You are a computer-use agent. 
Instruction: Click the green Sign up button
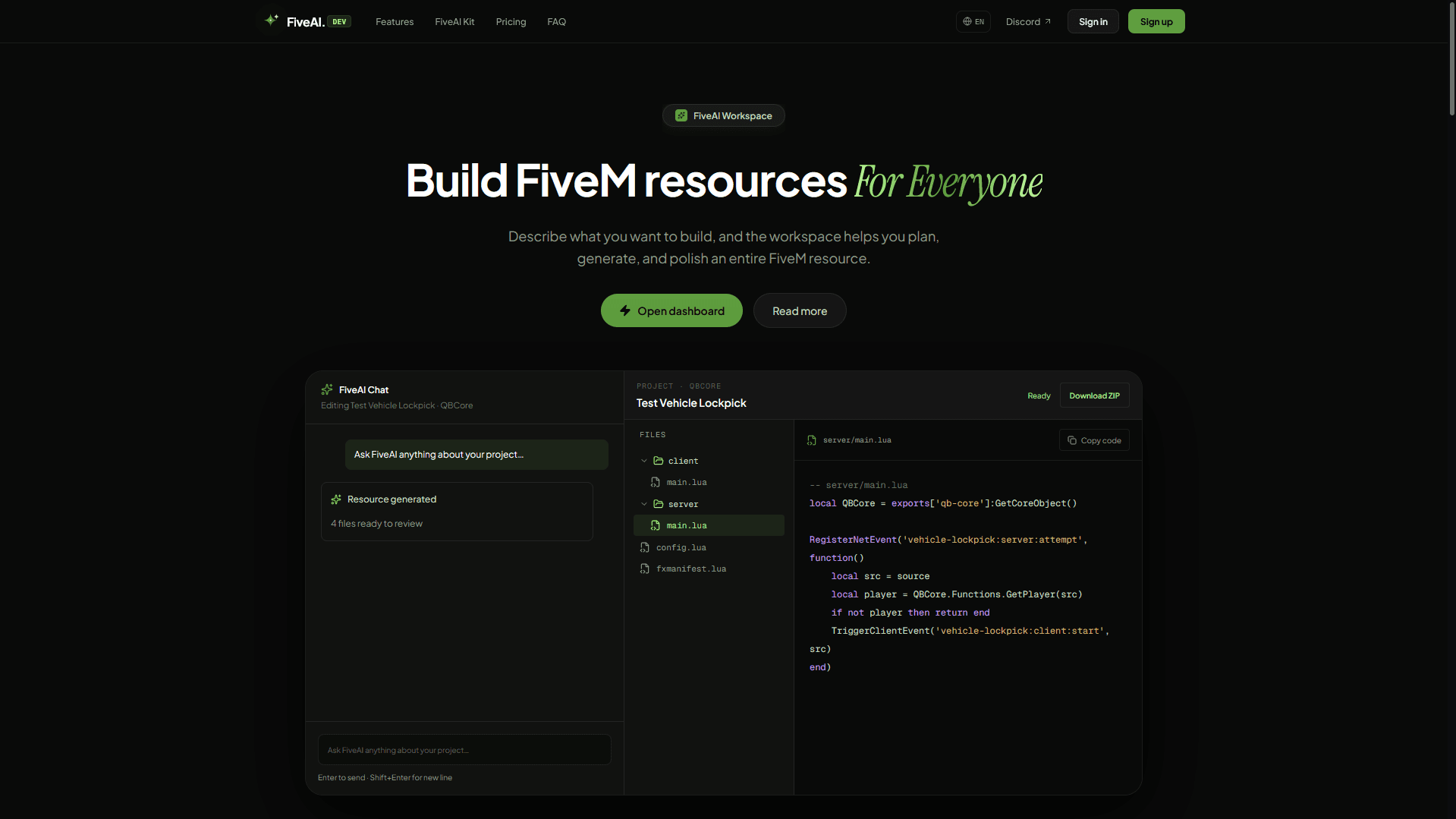pyautogui.click(x=1156, y=21)
